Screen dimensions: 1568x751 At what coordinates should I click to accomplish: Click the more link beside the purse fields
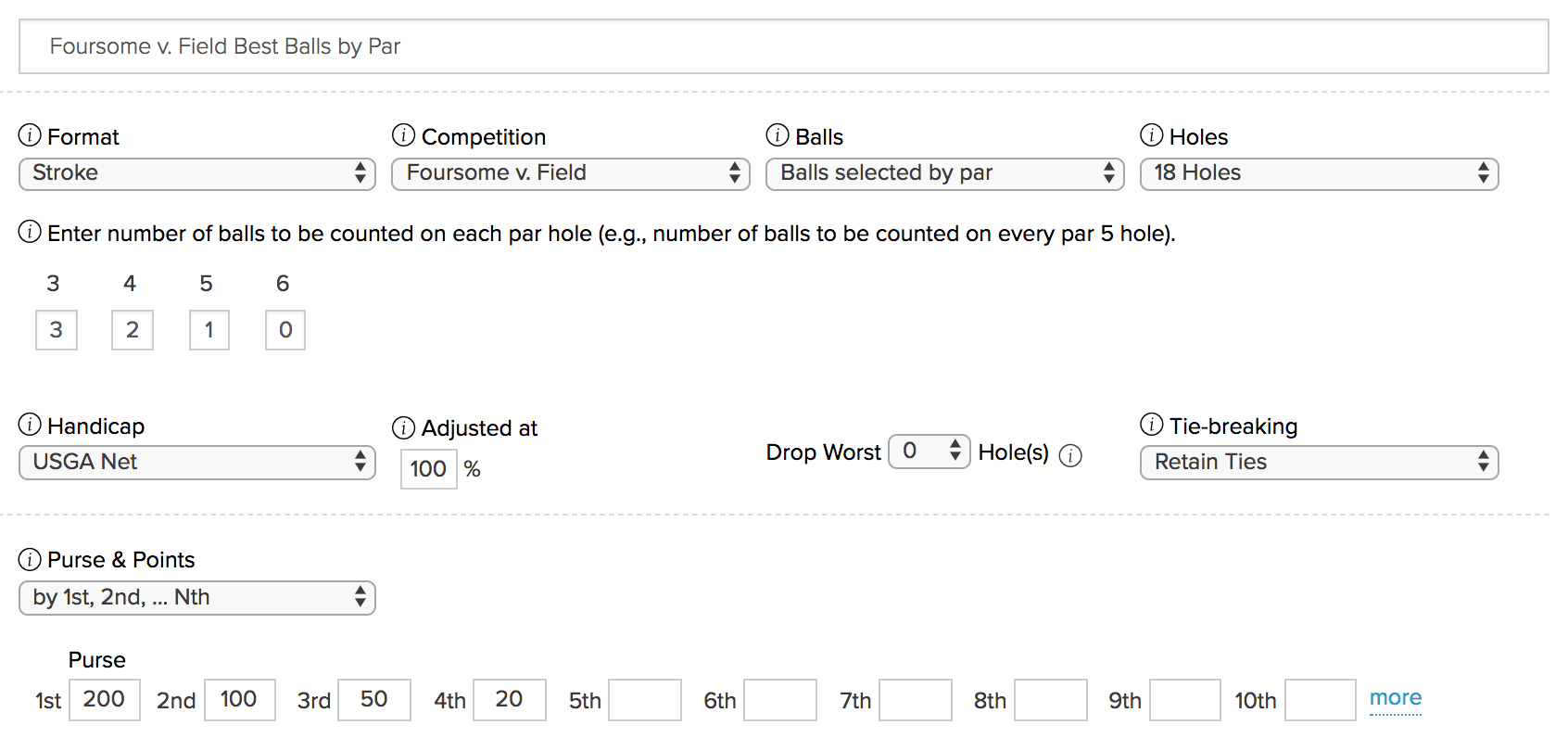click(x=1395, y=697)
